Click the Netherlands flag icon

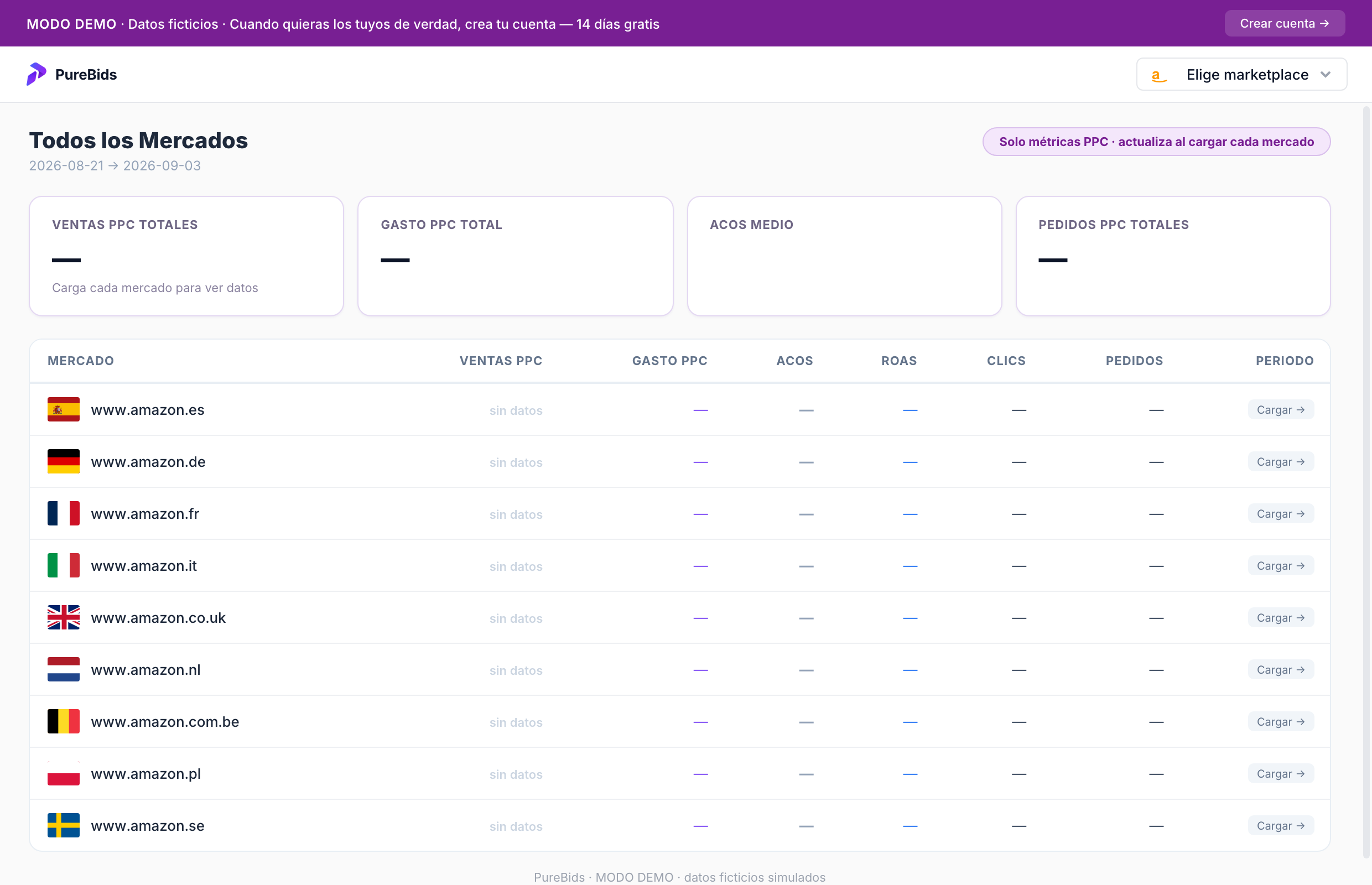pyautogui.click(x=63, y=669)
